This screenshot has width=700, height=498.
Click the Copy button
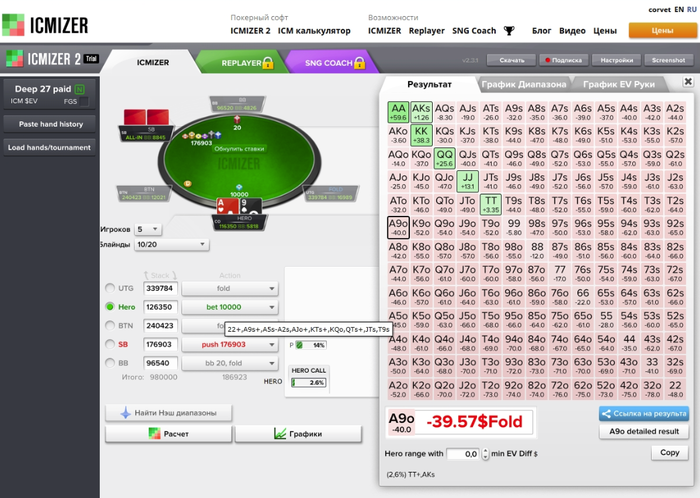[x=669, y=452]
